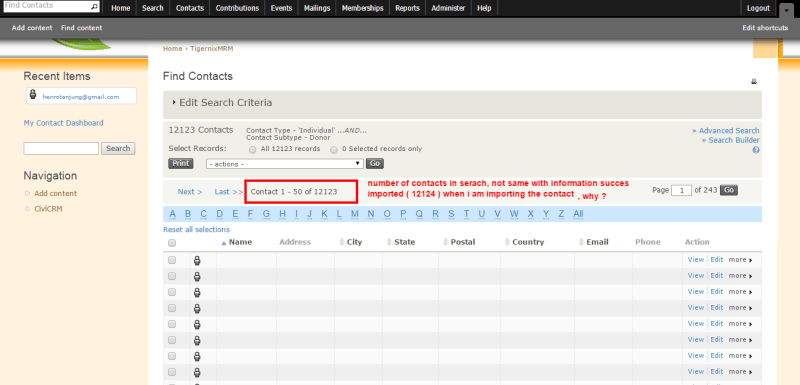Open the actions dropdown
The width and height of the screenshot is (800, 385).
point(285,164)
